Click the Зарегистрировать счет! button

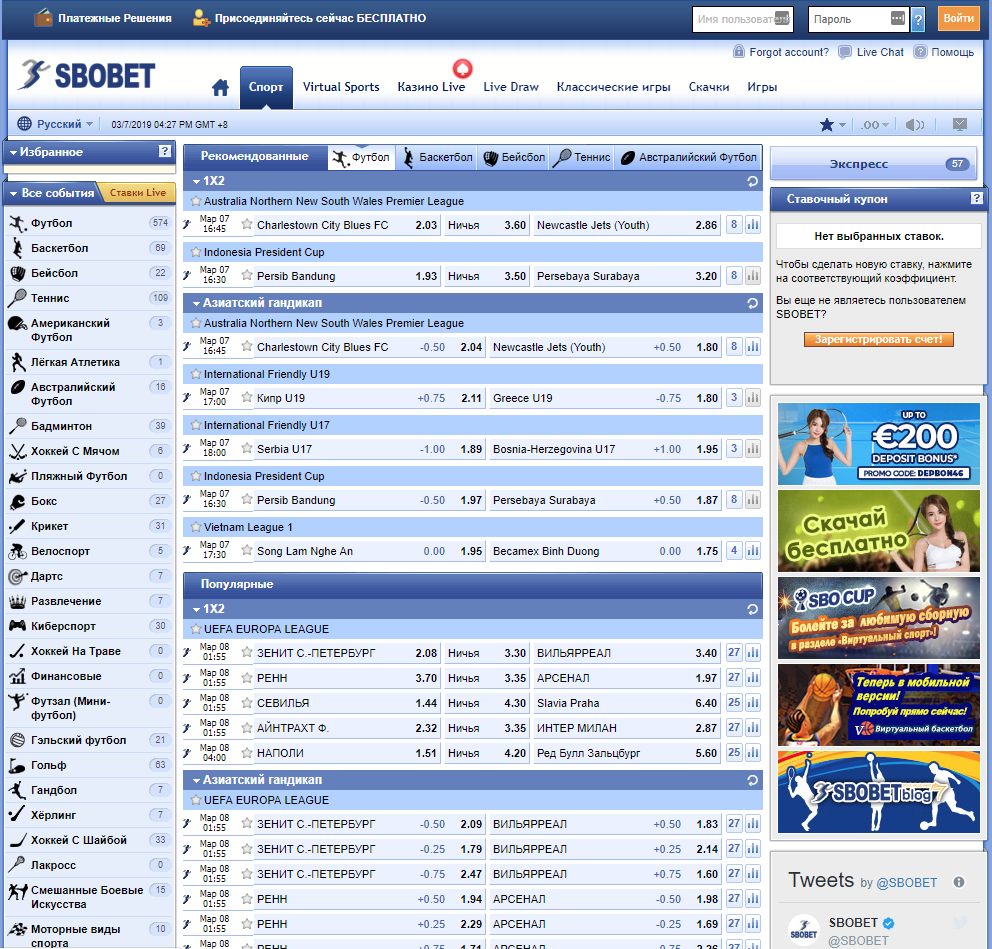(878, 339)
